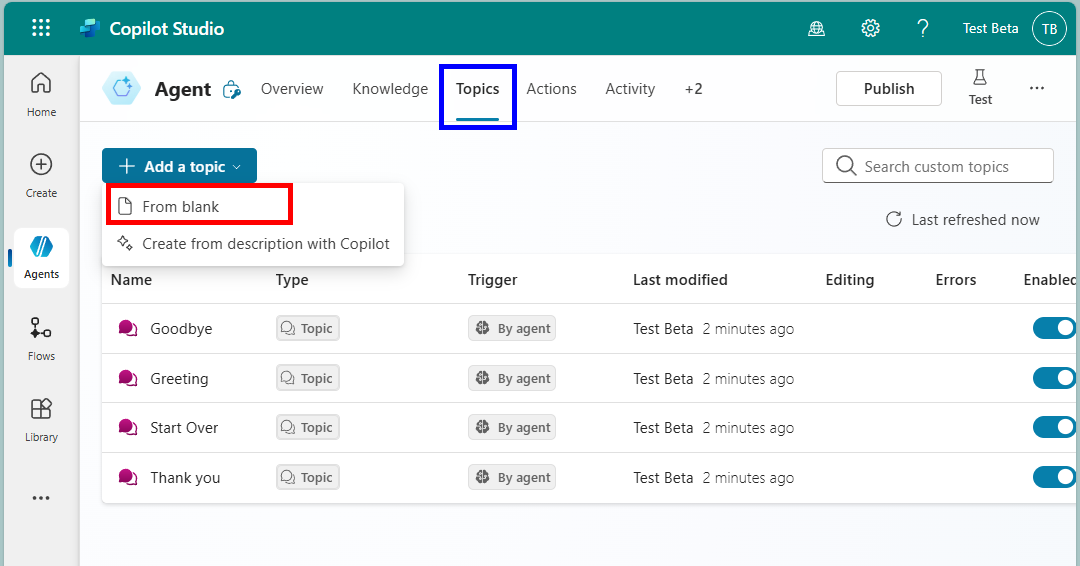Disable the Start Over topic toggle

pyautogui.click(x=1055, y=428)
